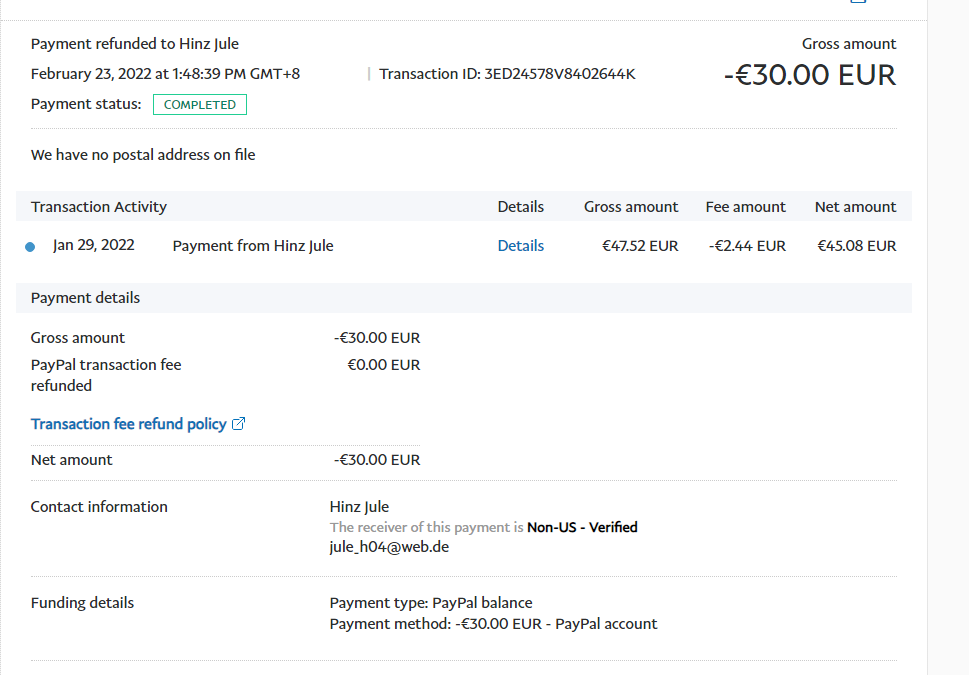The width and height of the screenshot is (969, 675).
Task: Click the Non-US - Verified status text
Action: pos(582,527)
